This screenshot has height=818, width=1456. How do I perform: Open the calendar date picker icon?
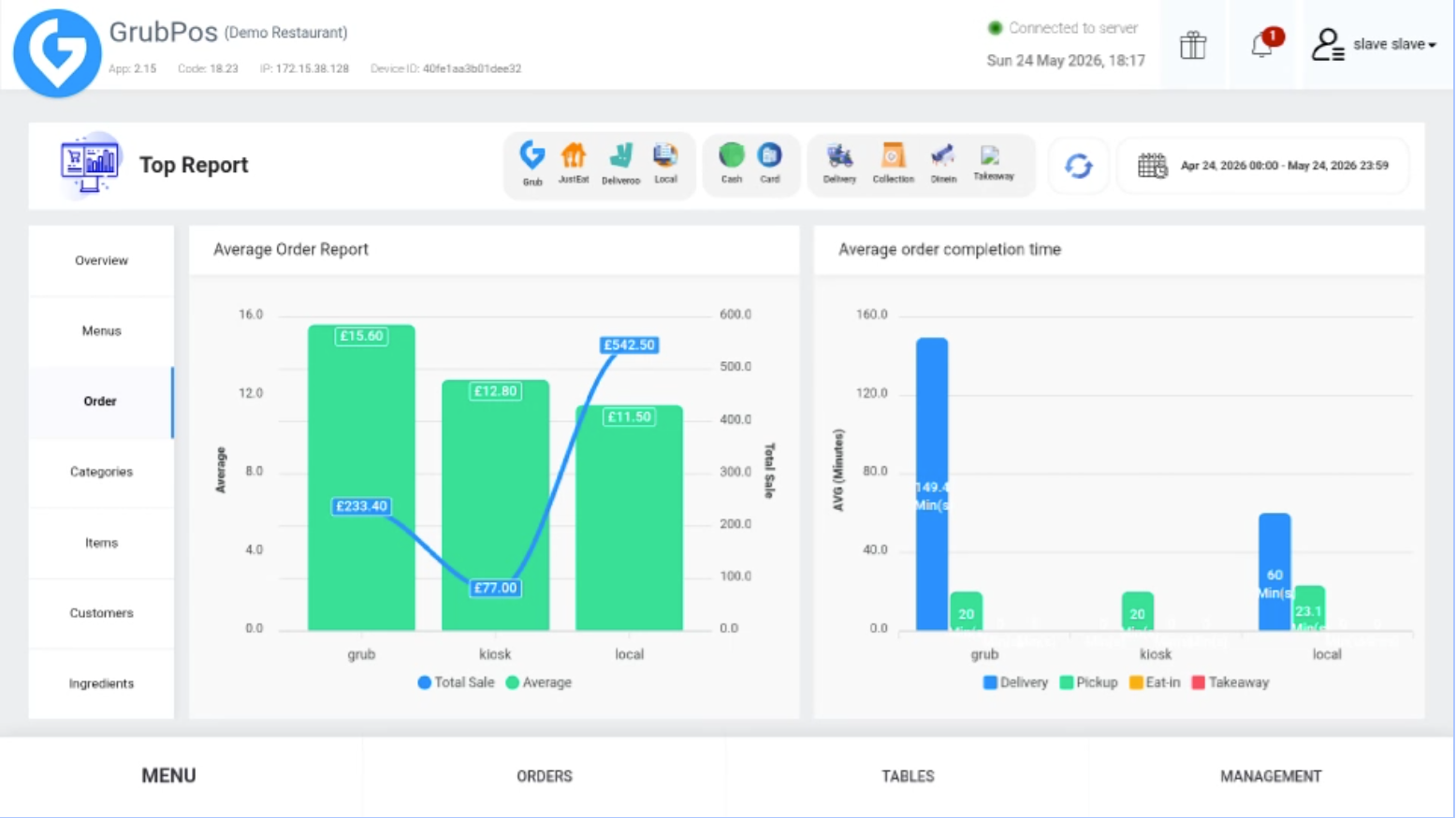coord(1152,166)
